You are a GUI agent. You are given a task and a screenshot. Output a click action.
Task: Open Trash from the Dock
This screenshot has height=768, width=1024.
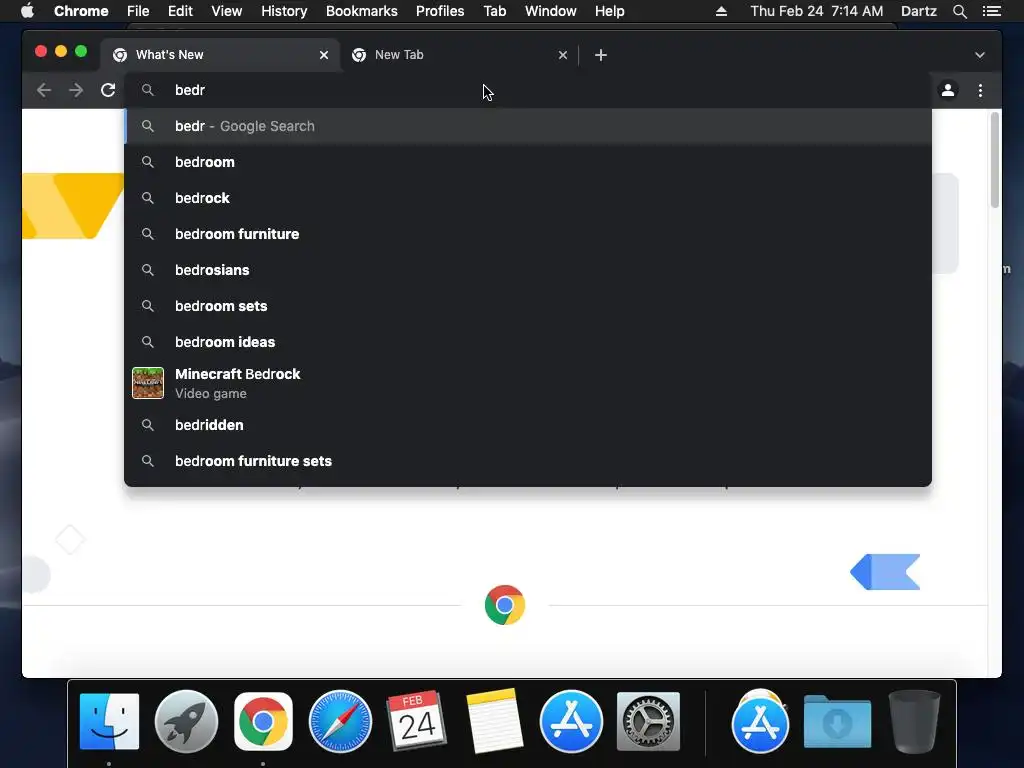[914, 722]
